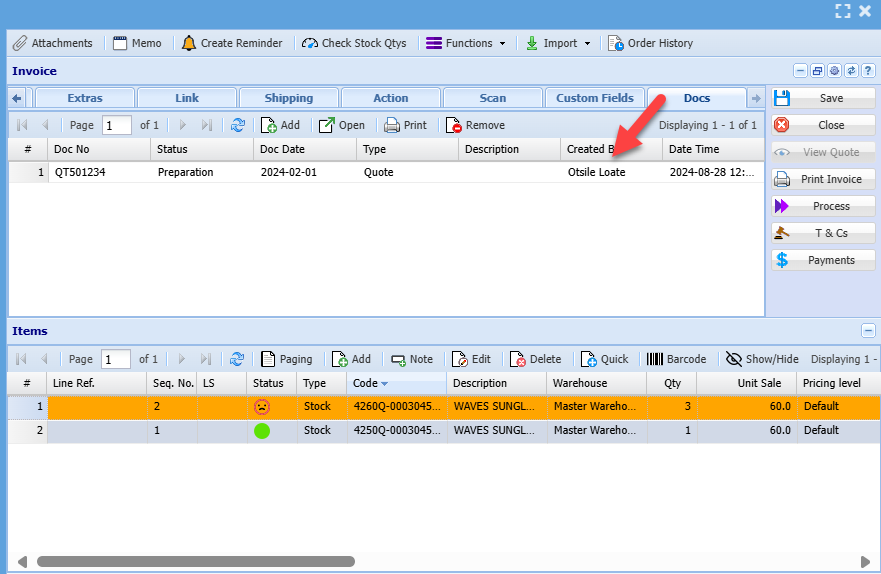The height and width of the screenshot is (574, 881).
Task: Open the Memo tool
Action: pyautogui.click(x=137, y=43)
